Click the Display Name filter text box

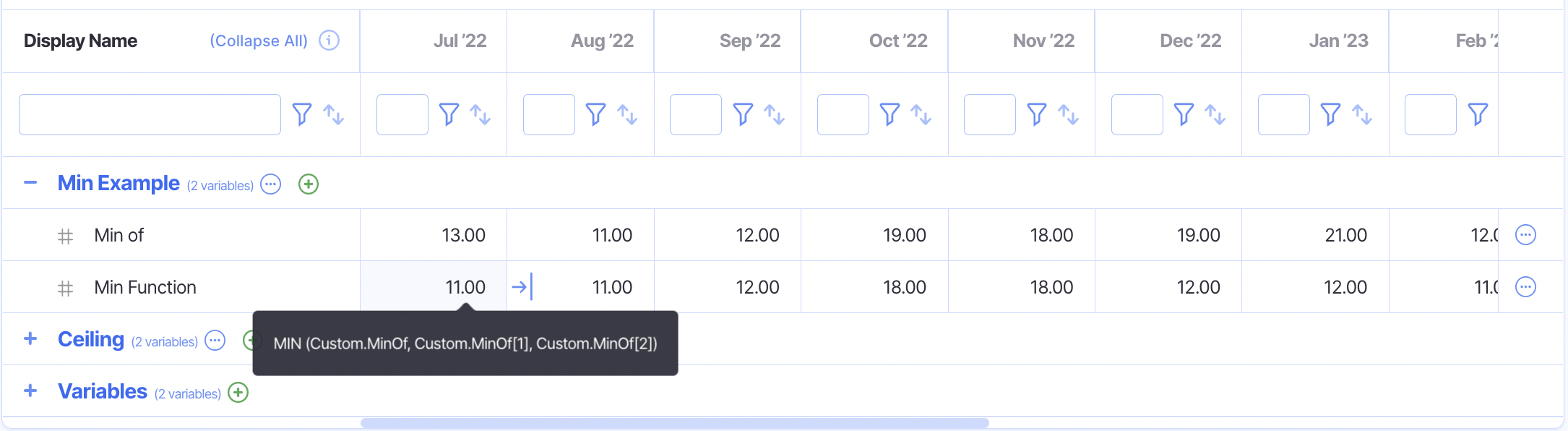coord(150,114)
